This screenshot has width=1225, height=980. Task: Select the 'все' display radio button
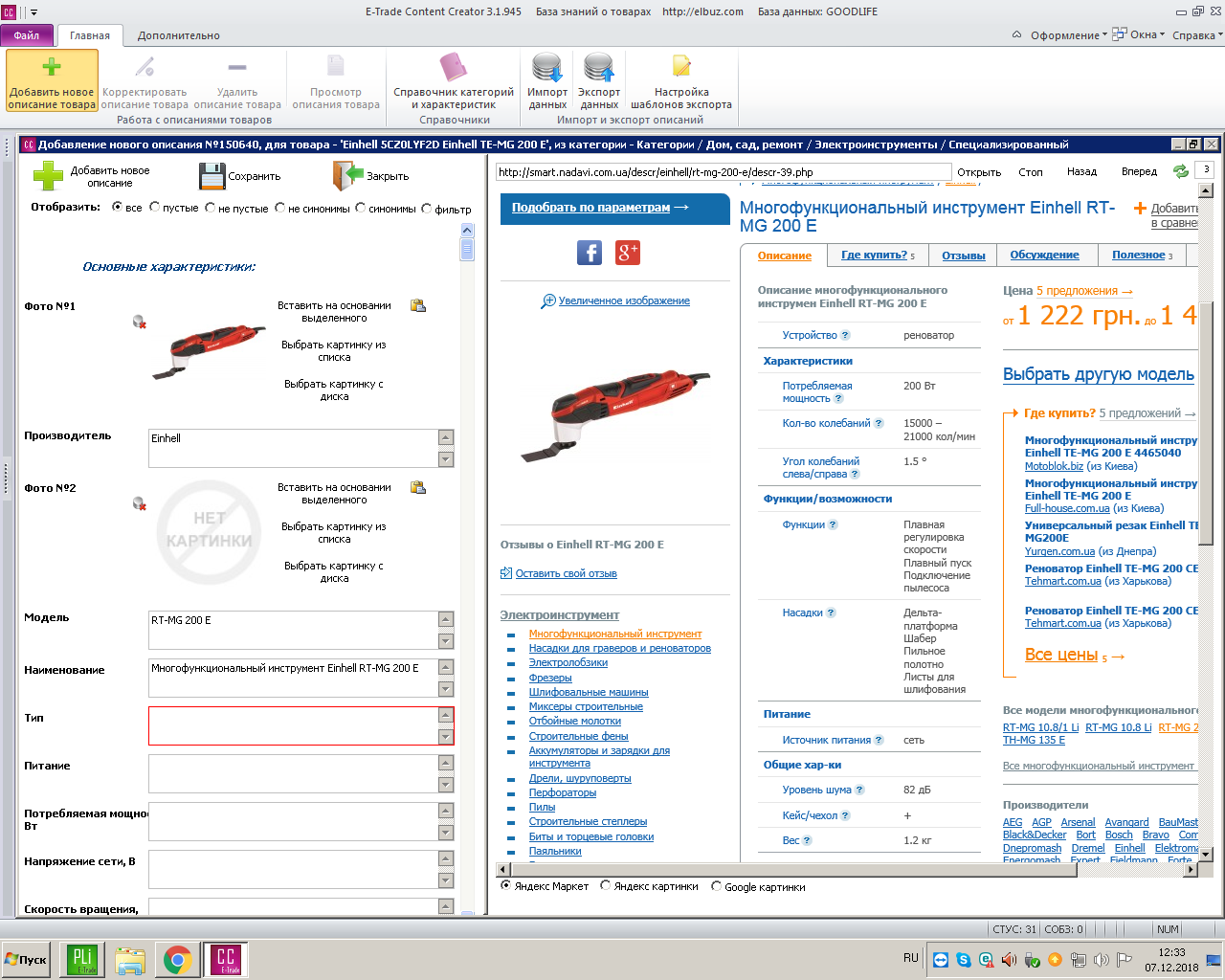click(118, 207)
